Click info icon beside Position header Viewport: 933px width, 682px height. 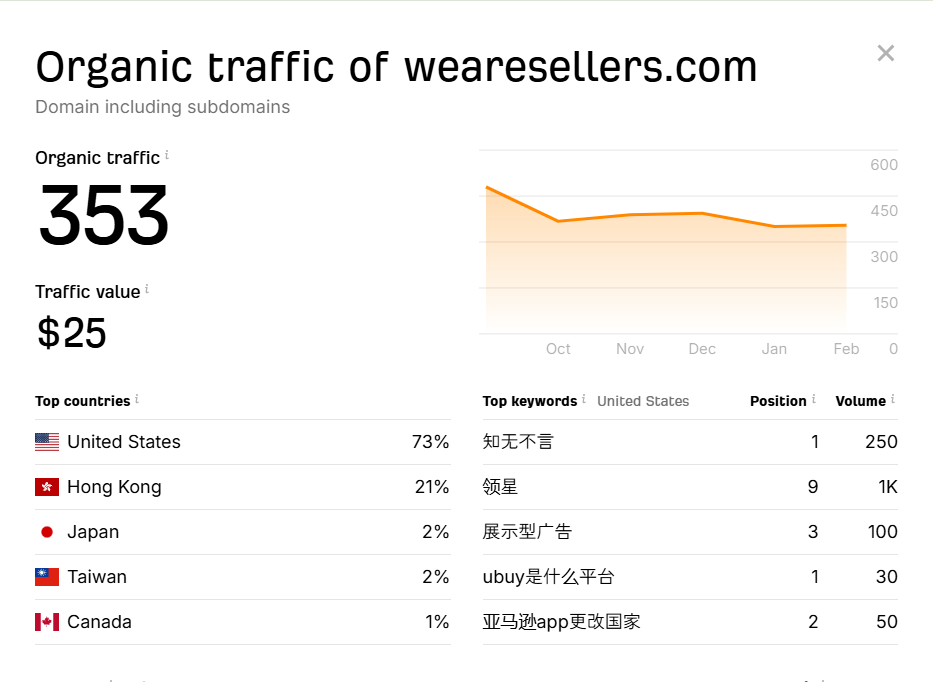pos(814,400)
